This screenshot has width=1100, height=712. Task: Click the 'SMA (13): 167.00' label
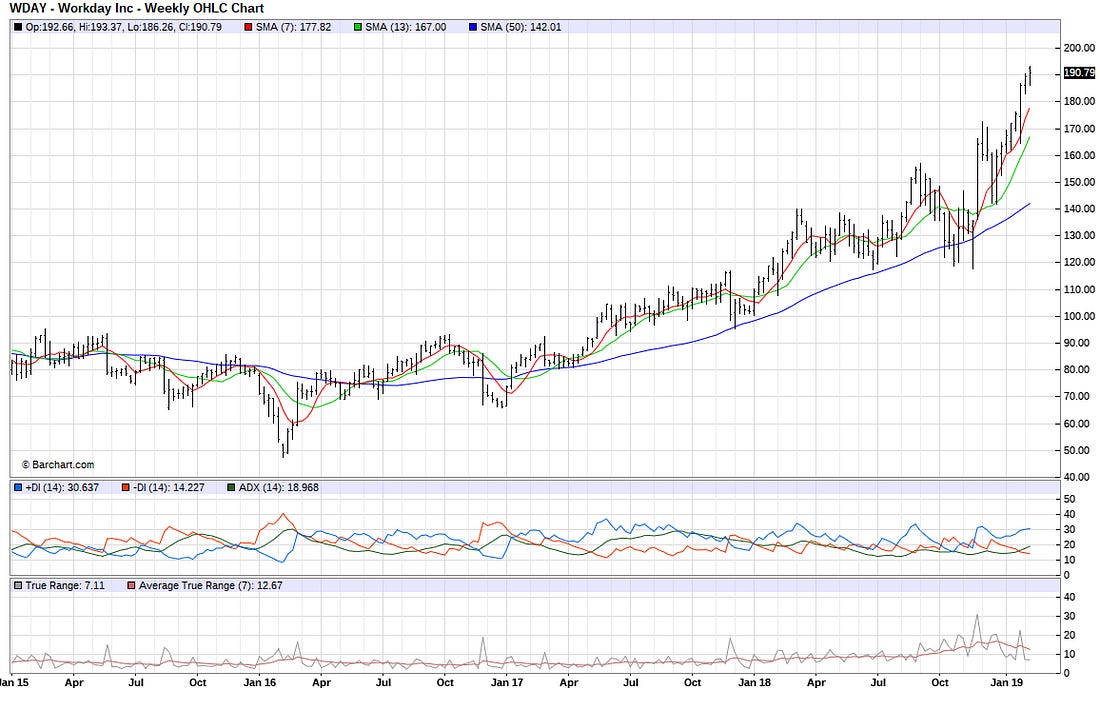[405, 27]
